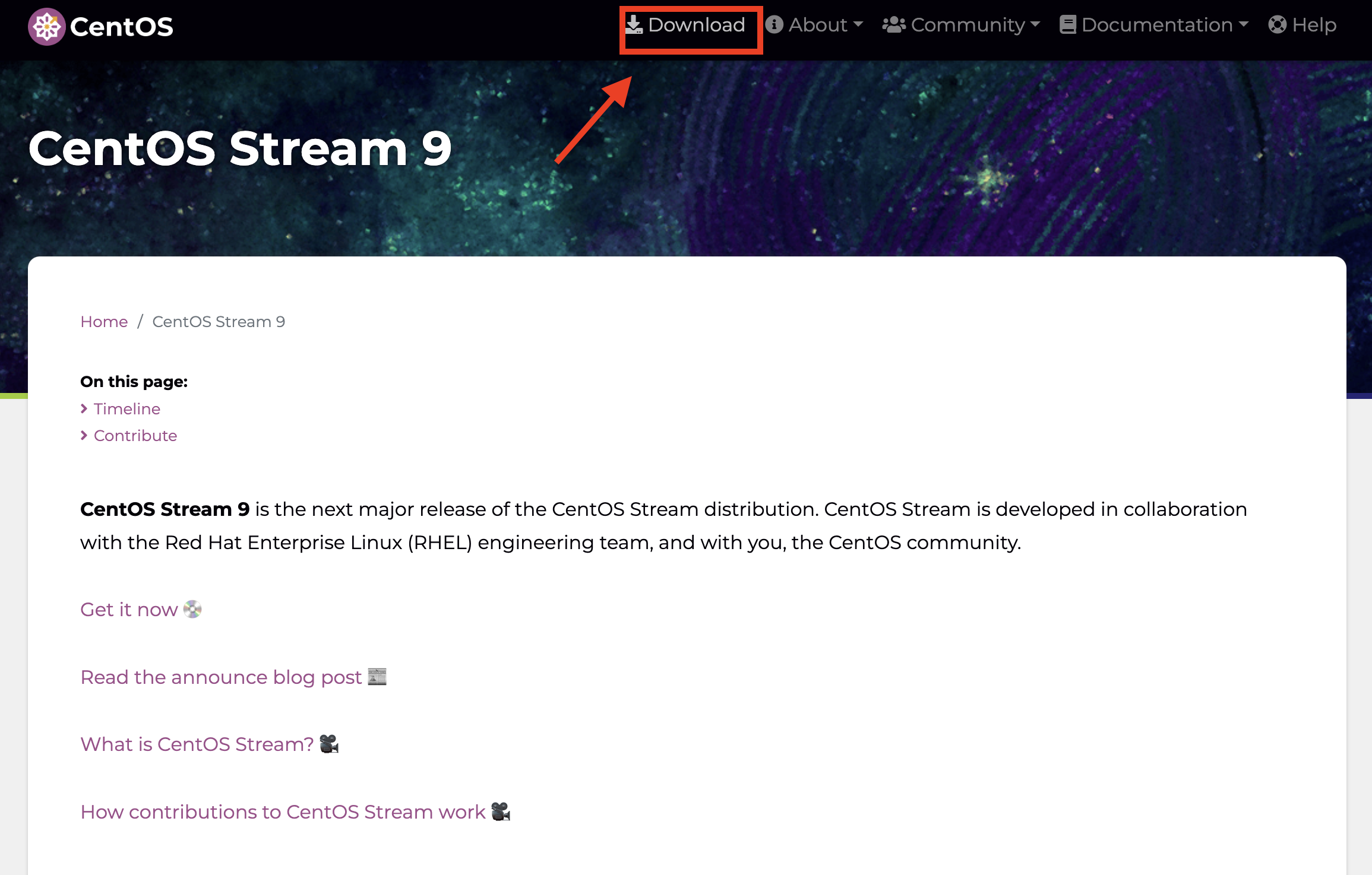Expand the Documentation dropdown caret
This screenshot has height=875, width=1372.
(1244, 24)
